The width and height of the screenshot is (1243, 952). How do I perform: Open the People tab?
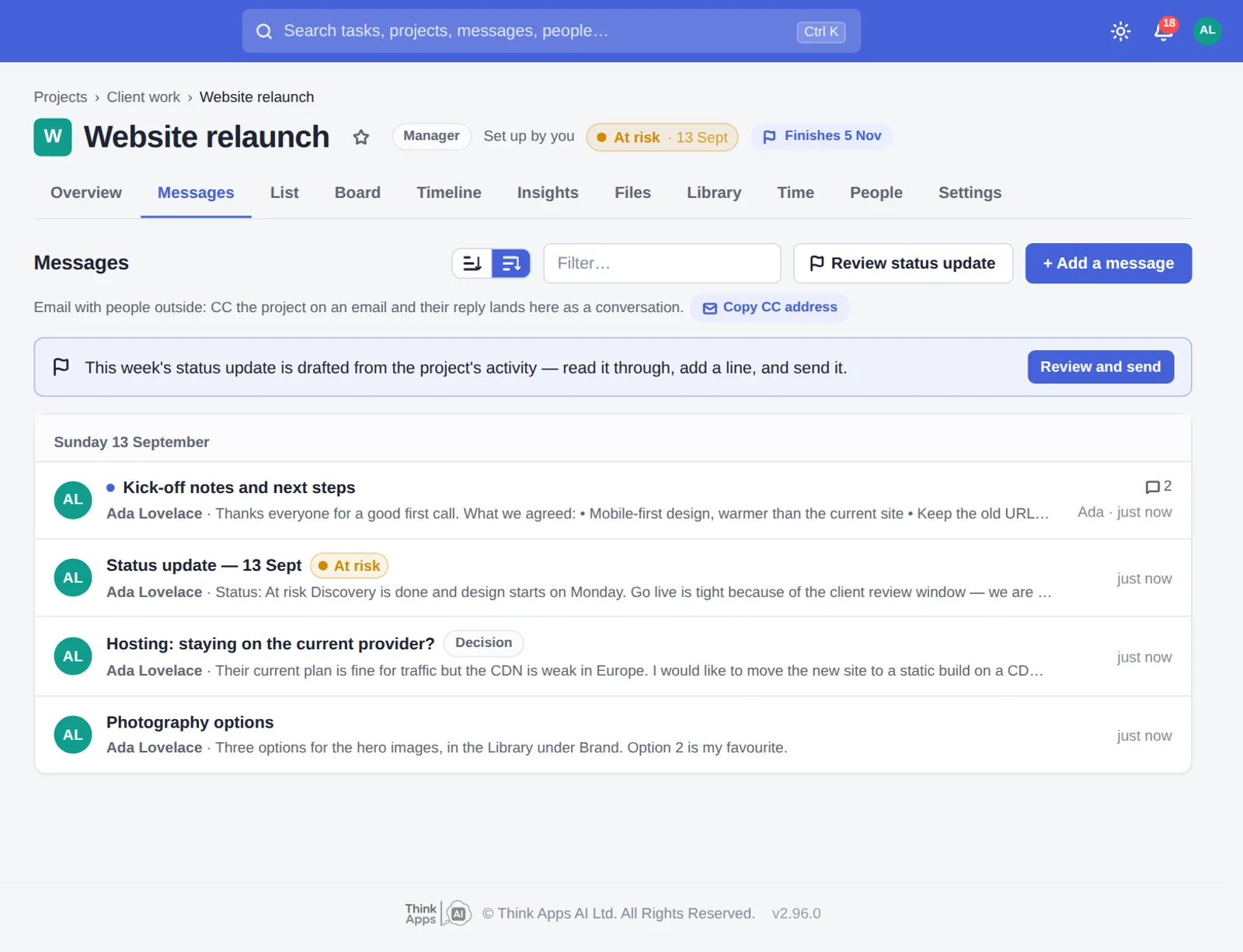tap(876, 193)
